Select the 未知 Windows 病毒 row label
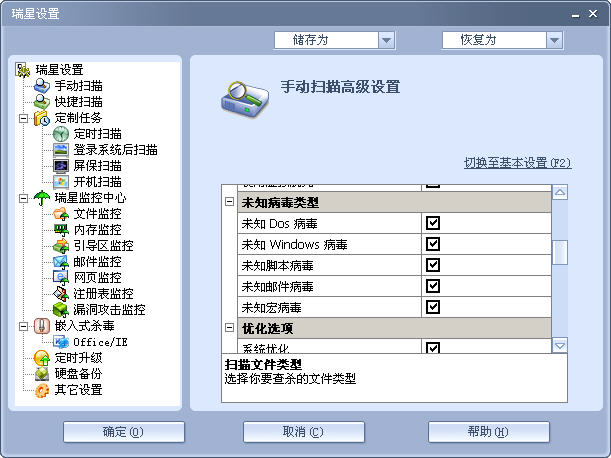611x458 pixels. (x=294, y=244)
